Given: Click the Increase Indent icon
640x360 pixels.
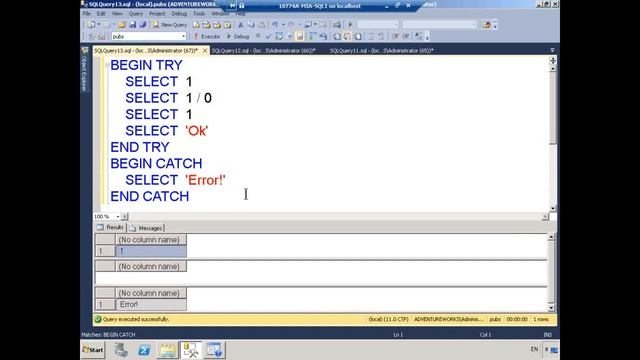Looking at the screenshot, I should pos(406,36).
